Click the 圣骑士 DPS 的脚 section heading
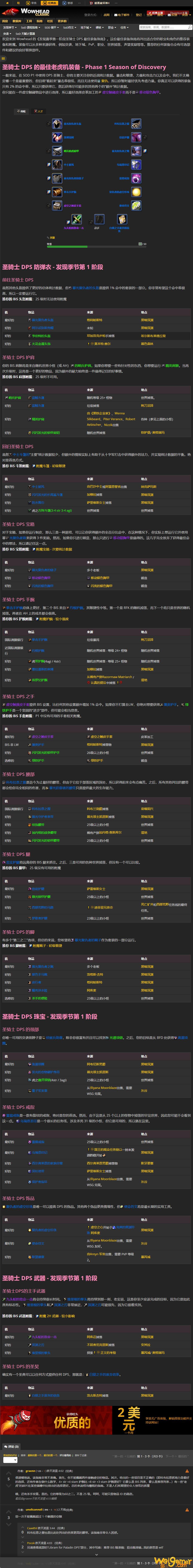 click(18, 932)
